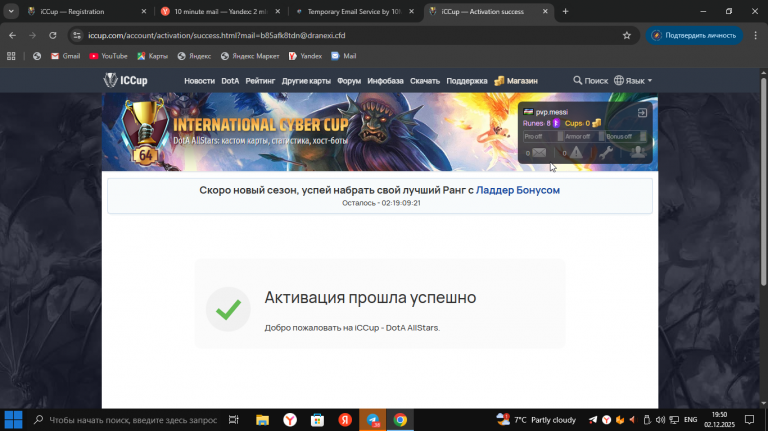Open Карты maps bookmark

[x=152, y=56]
